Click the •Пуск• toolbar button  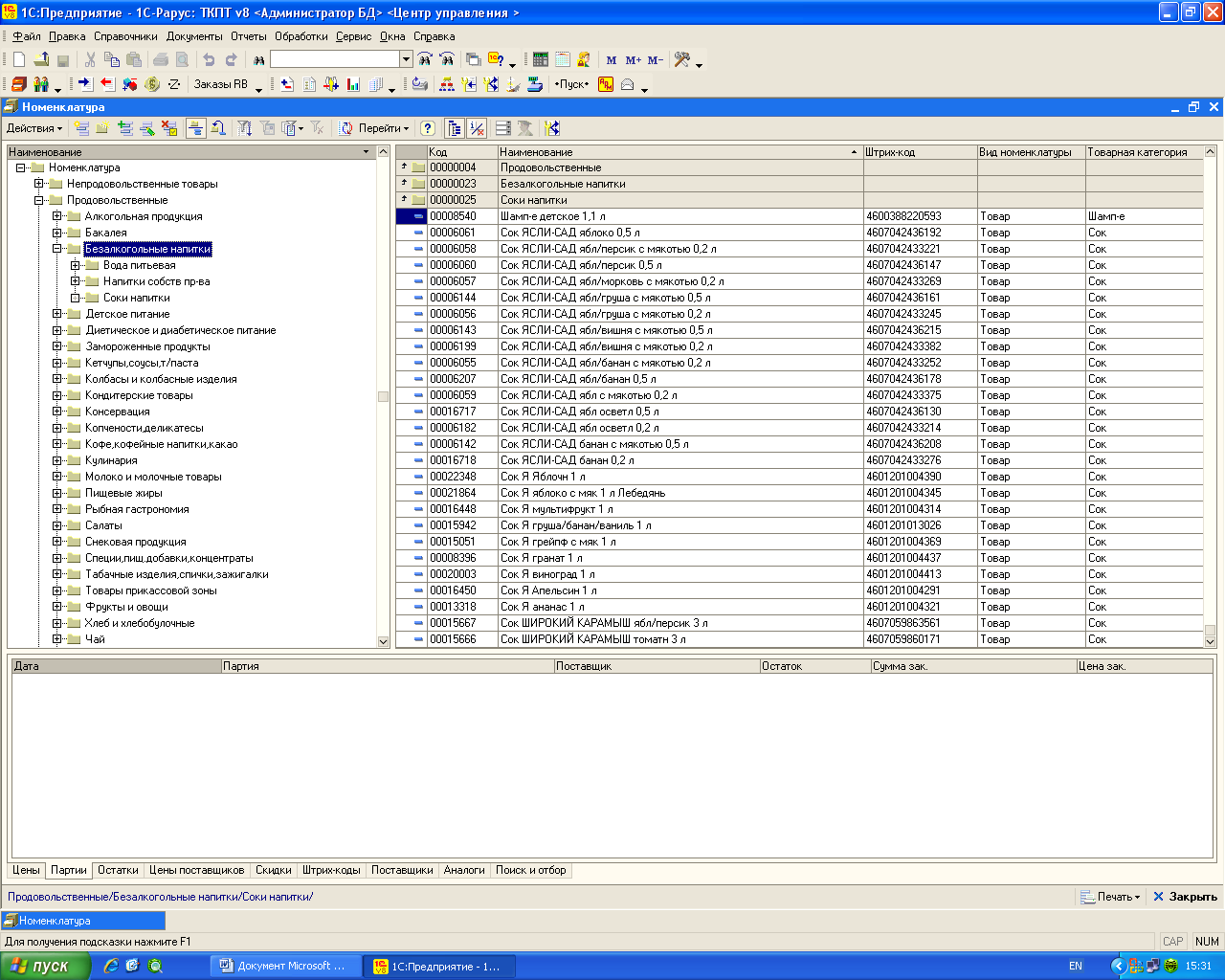(x=572, y=84)
